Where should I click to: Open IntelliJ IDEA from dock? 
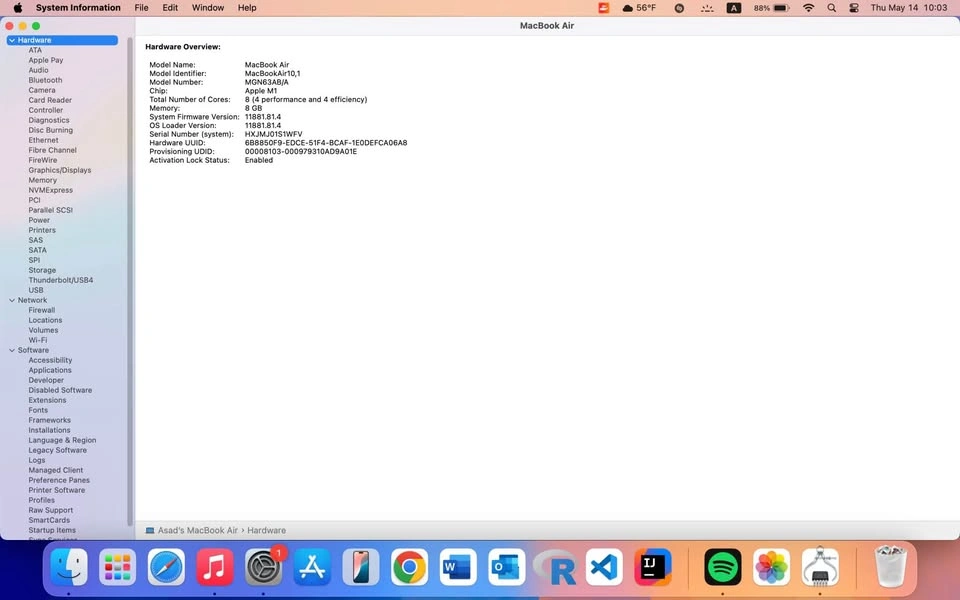pyautogui.click(x=653, y=567)
